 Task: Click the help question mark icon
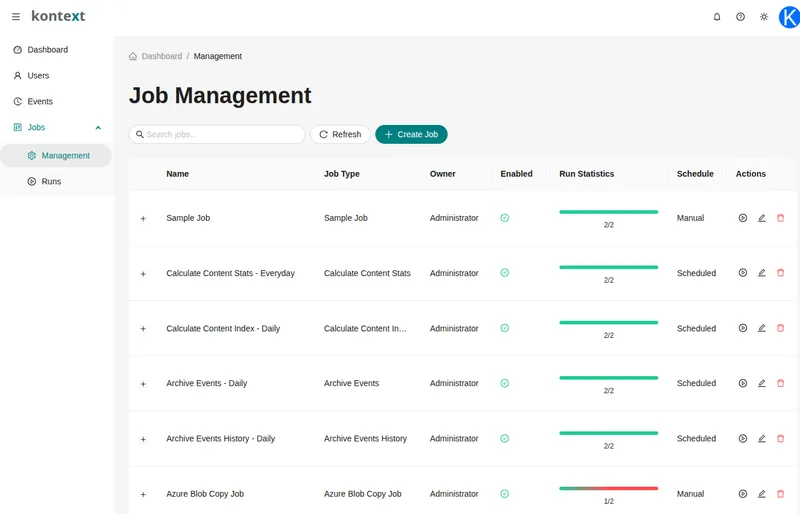740,17
